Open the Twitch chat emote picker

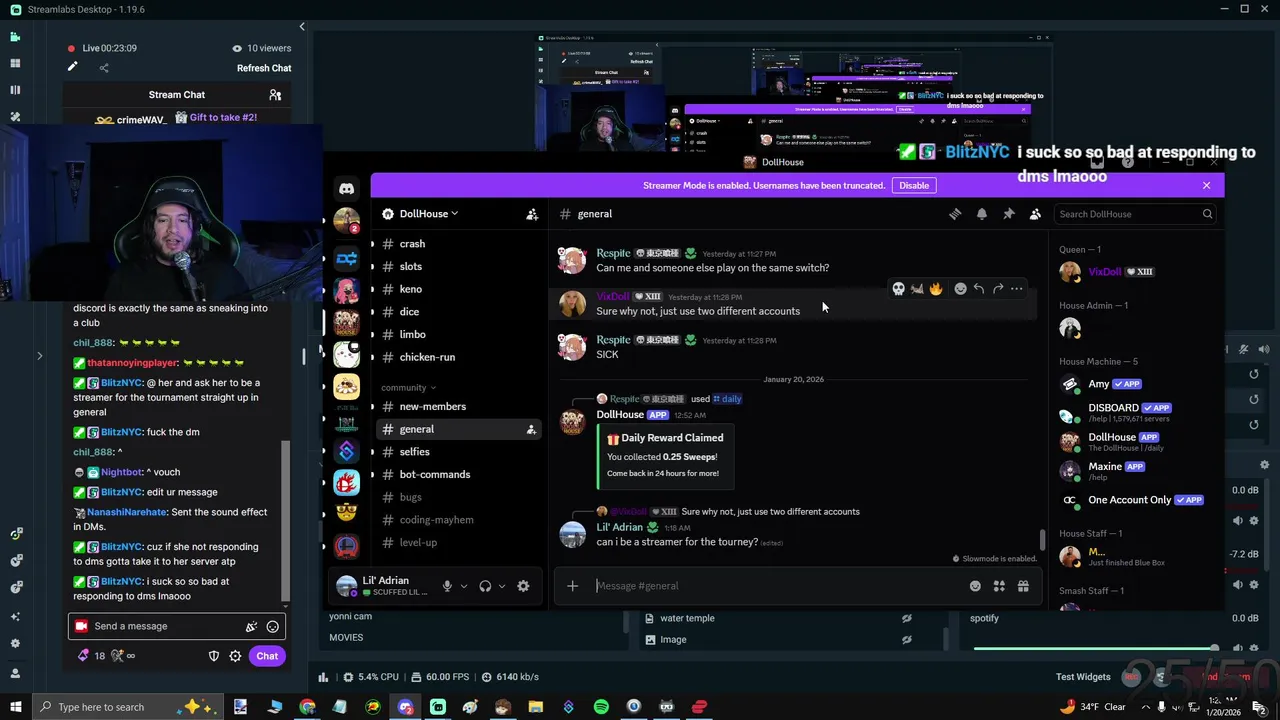coord(273,626)
